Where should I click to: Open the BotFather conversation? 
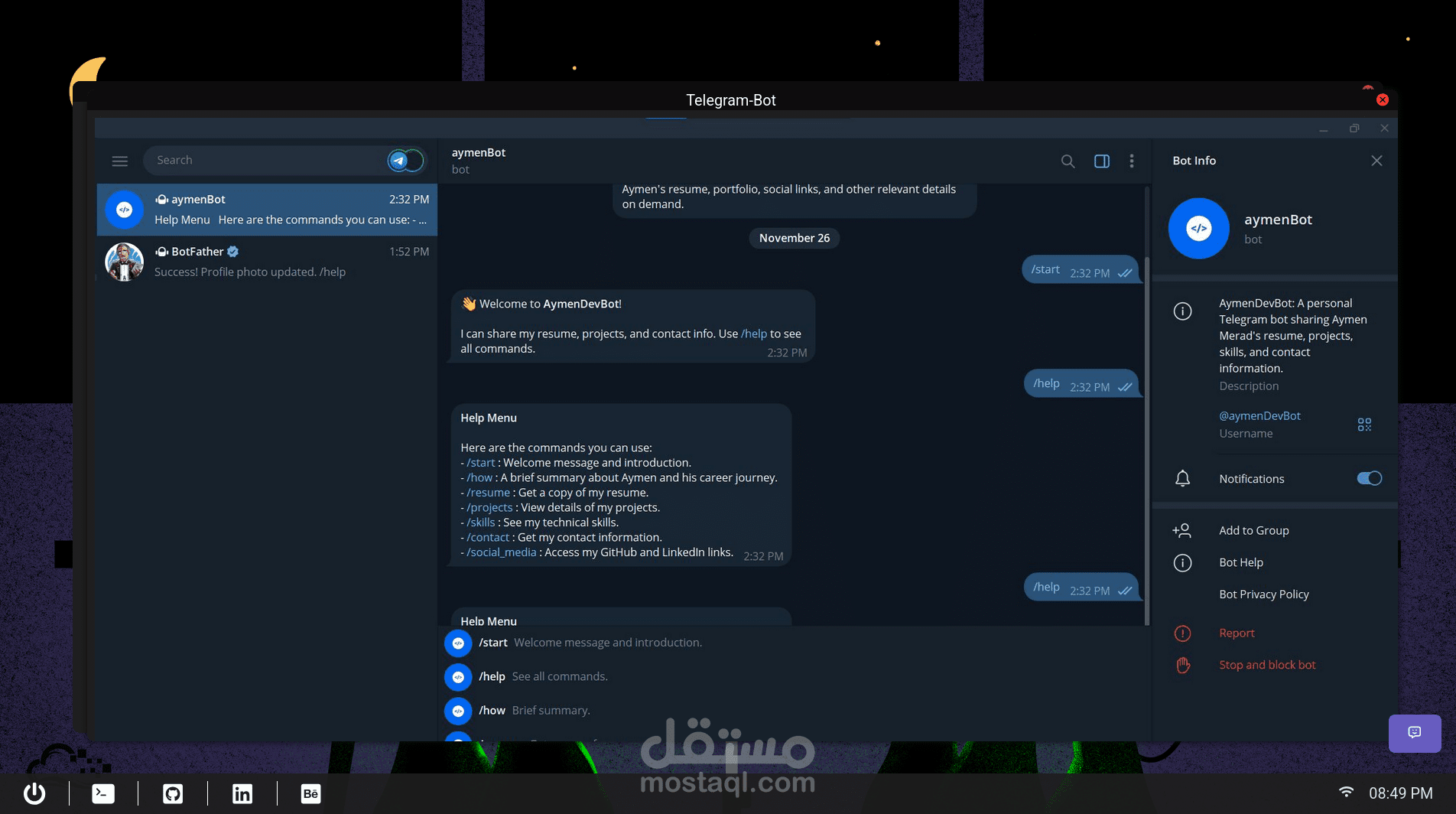[267, 262]
